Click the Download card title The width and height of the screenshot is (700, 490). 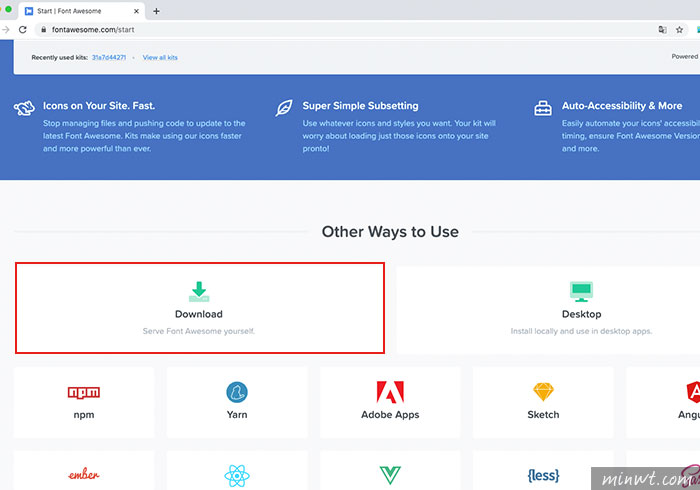pyautogui.click(x=199, y=314)
